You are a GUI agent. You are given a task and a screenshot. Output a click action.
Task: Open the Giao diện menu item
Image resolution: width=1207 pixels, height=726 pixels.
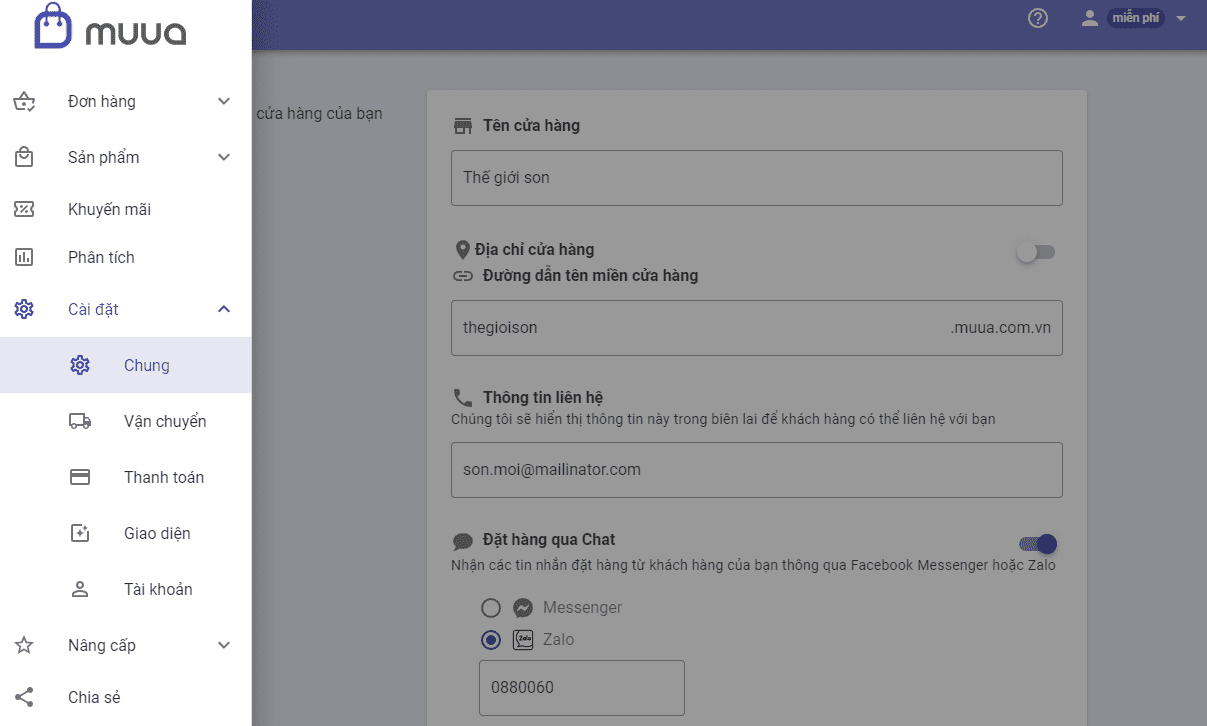point(157,533)
